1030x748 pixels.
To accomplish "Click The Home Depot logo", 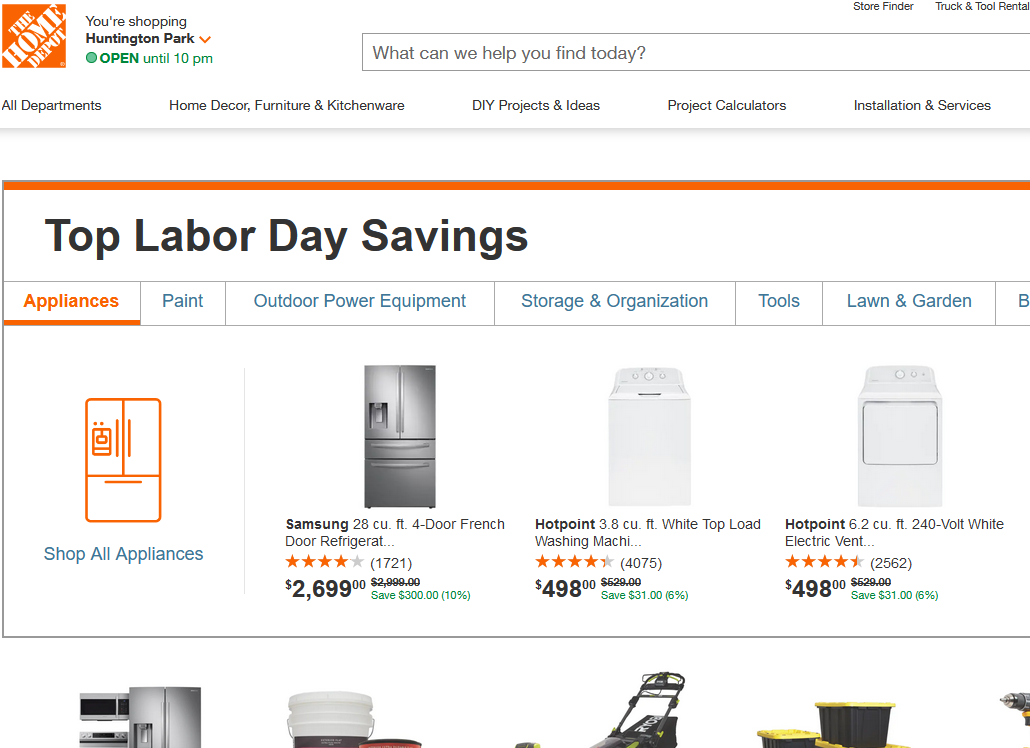I will coord(34,36).
